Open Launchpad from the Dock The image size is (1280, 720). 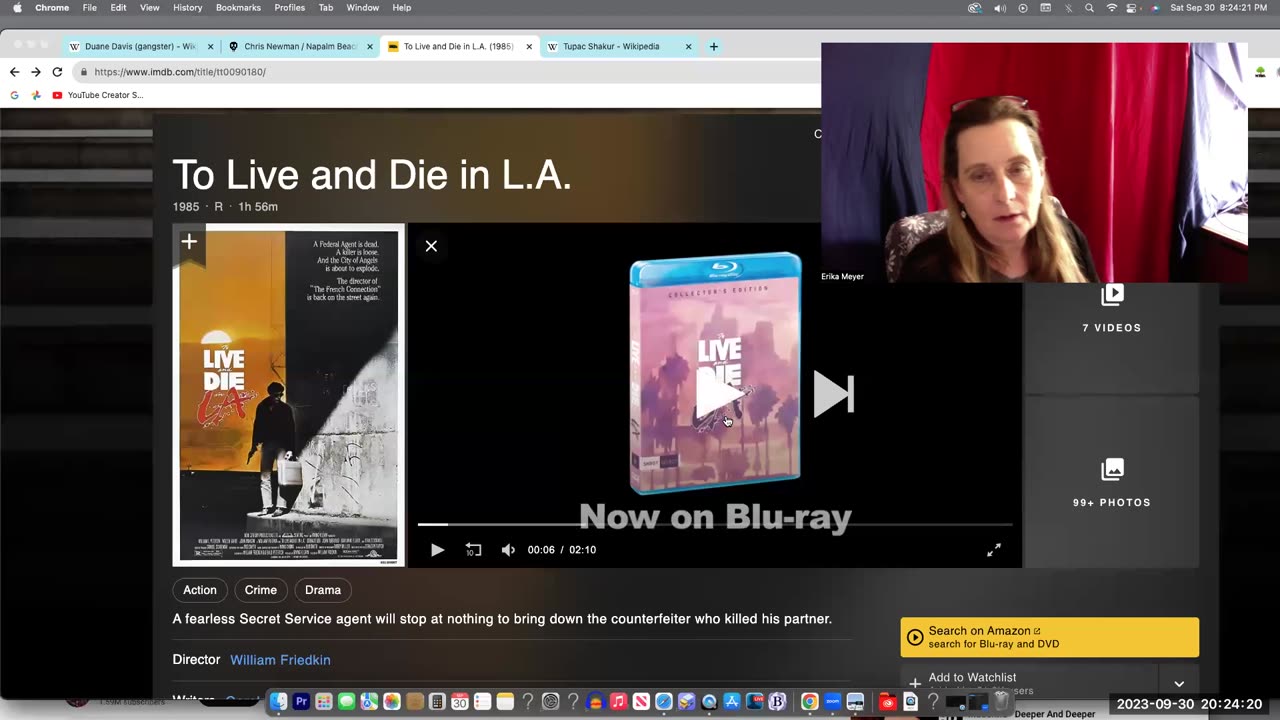coord(324,702)
